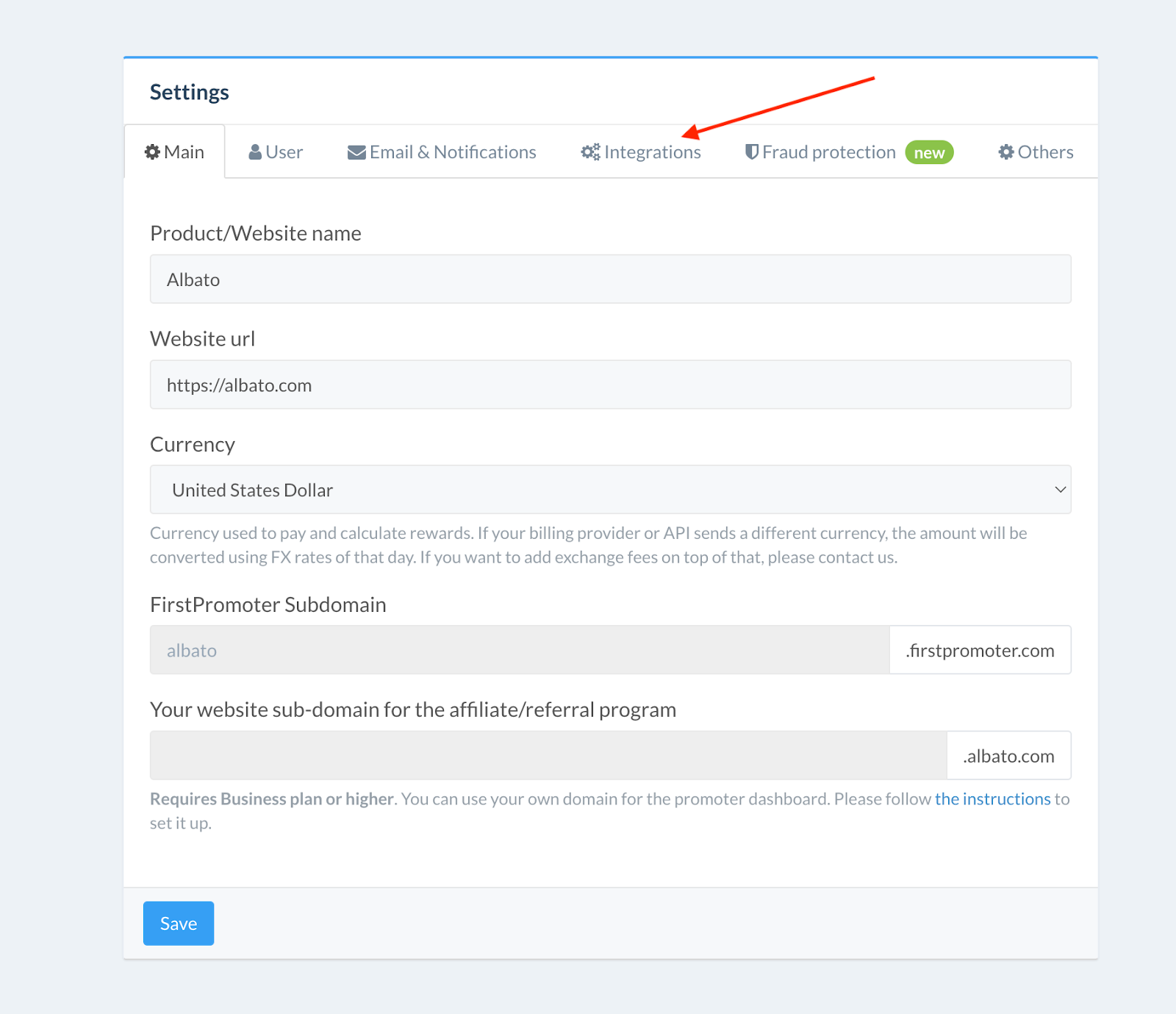Screen dimensions: 1176x1014
Task: Click the affiliate/referral program sub-domain label
Action: 413,710
